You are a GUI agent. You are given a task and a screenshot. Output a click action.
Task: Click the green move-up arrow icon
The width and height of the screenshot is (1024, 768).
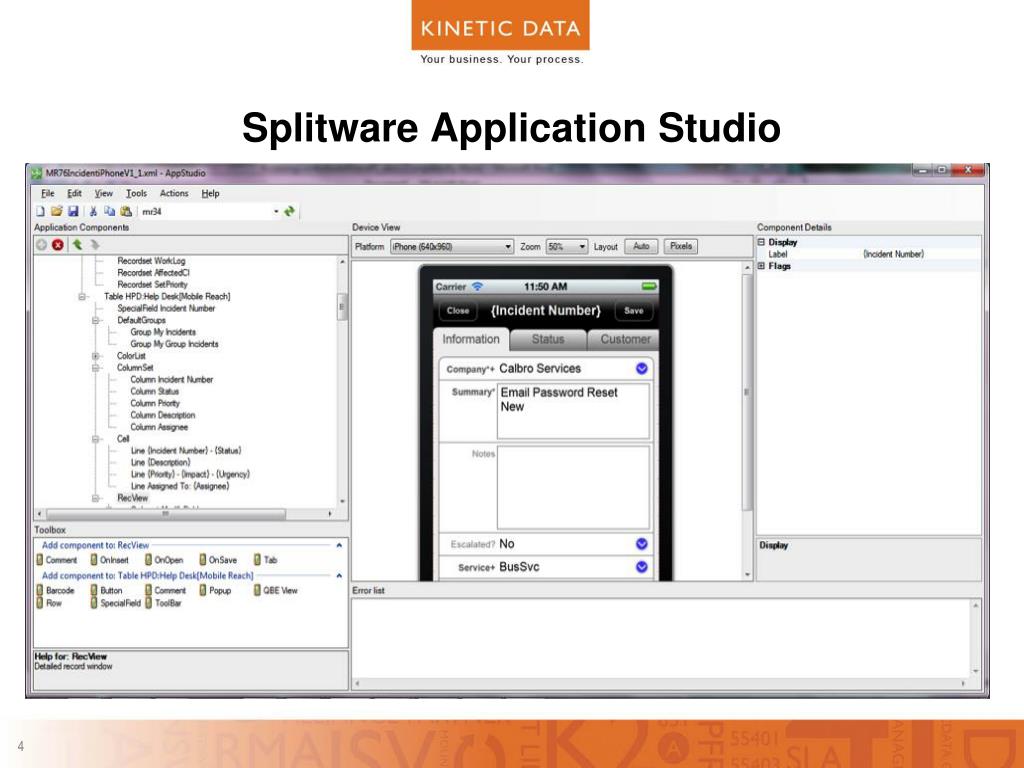77,245
